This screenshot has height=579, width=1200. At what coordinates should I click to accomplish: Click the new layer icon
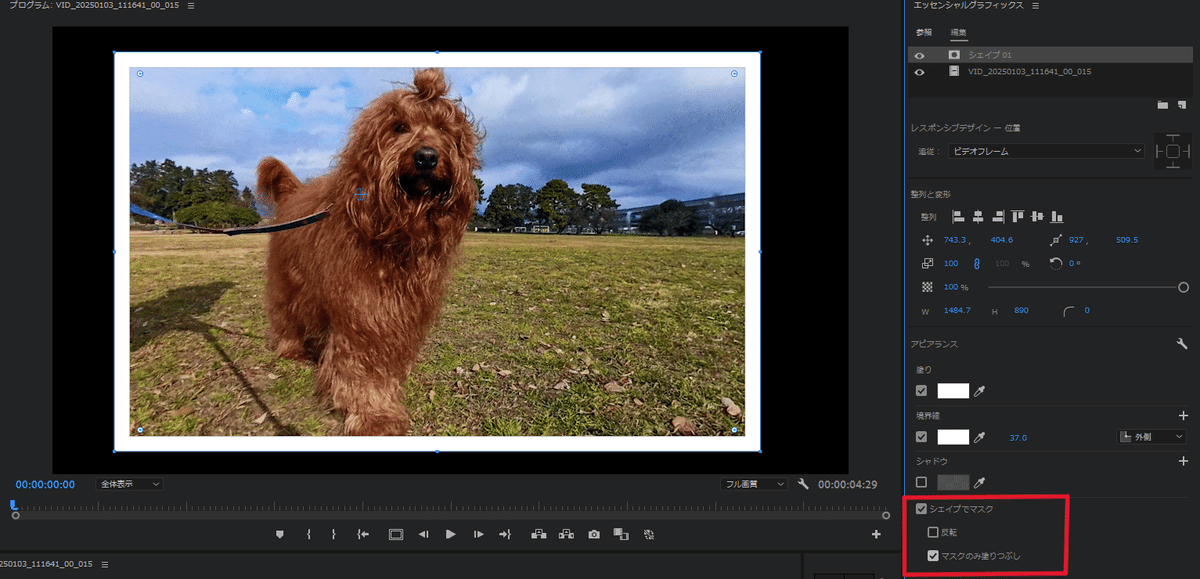[1181, 104]
